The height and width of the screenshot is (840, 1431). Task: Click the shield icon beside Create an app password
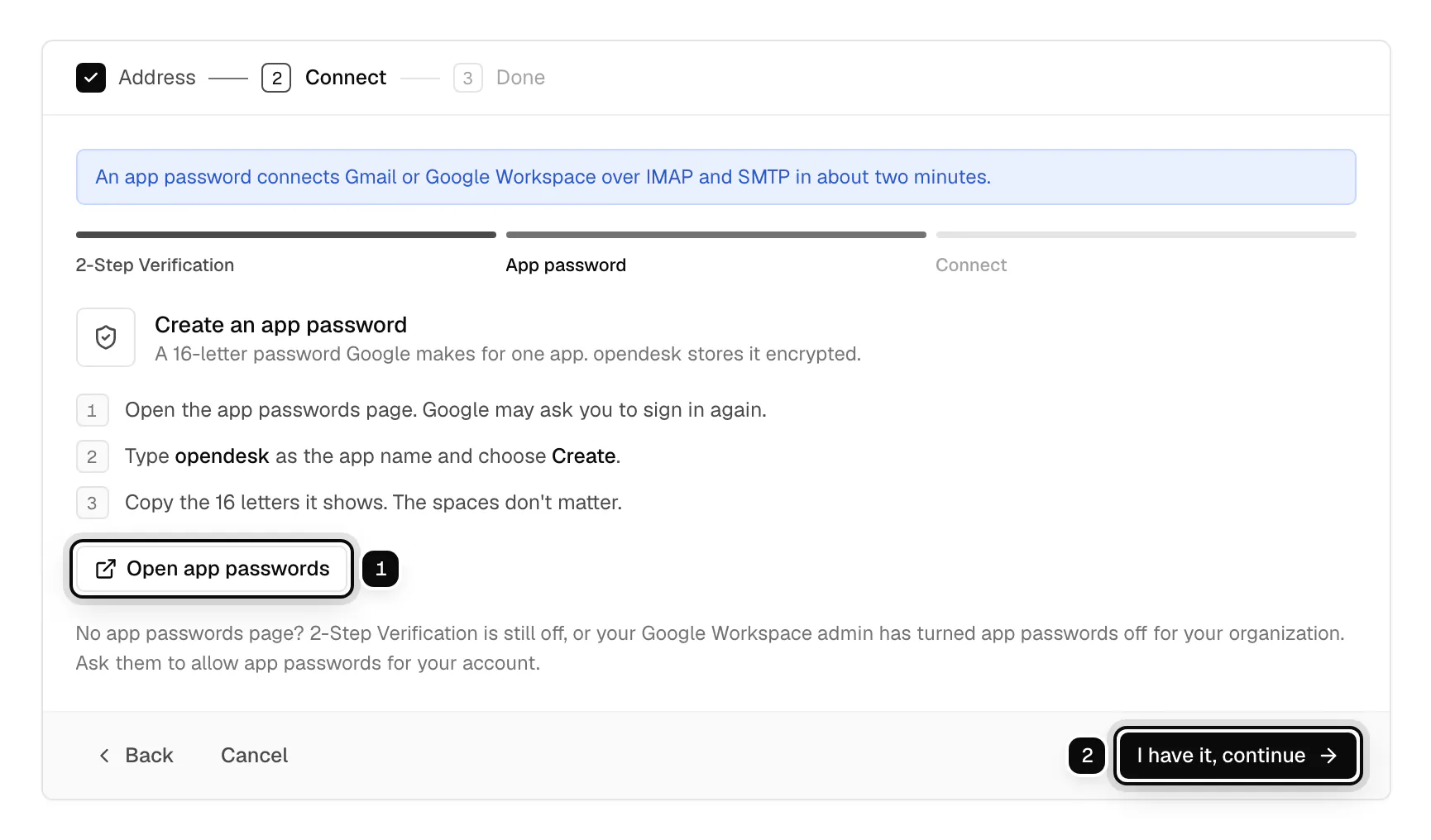(106, 337)
